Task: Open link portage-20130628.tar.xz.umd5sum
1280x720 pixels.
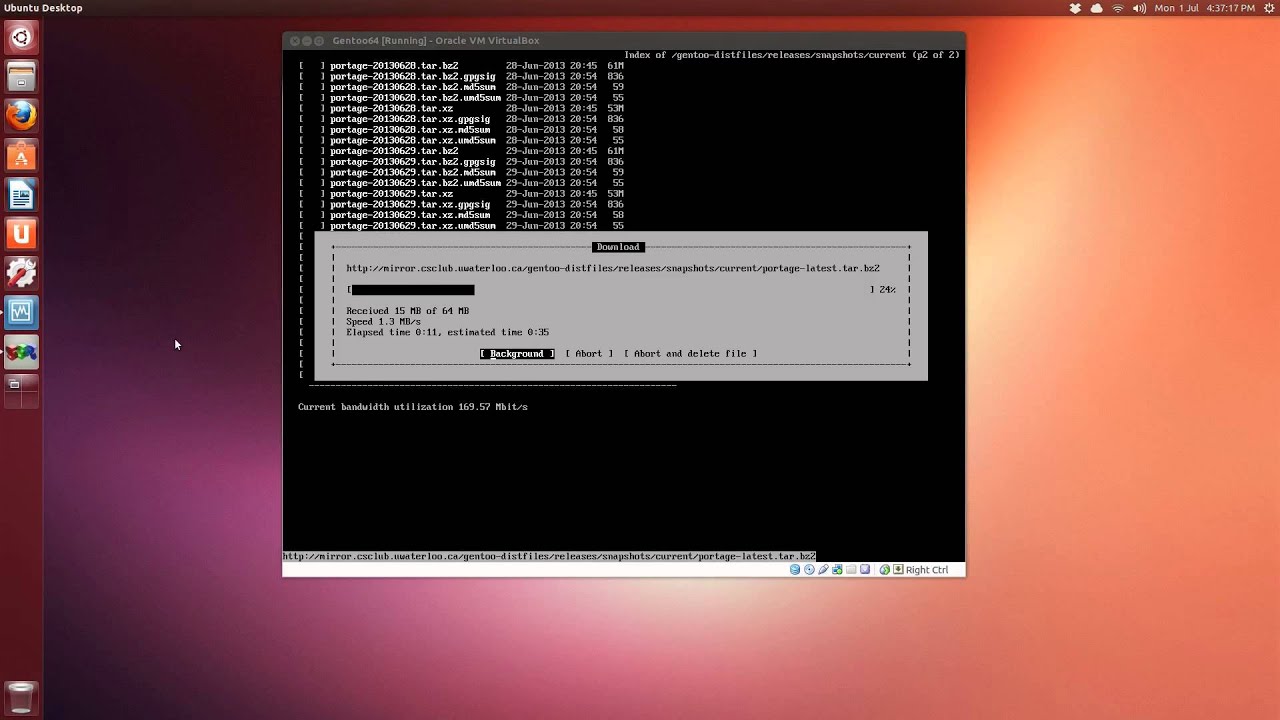Action: pyautogui.click(x=412, y=140)
